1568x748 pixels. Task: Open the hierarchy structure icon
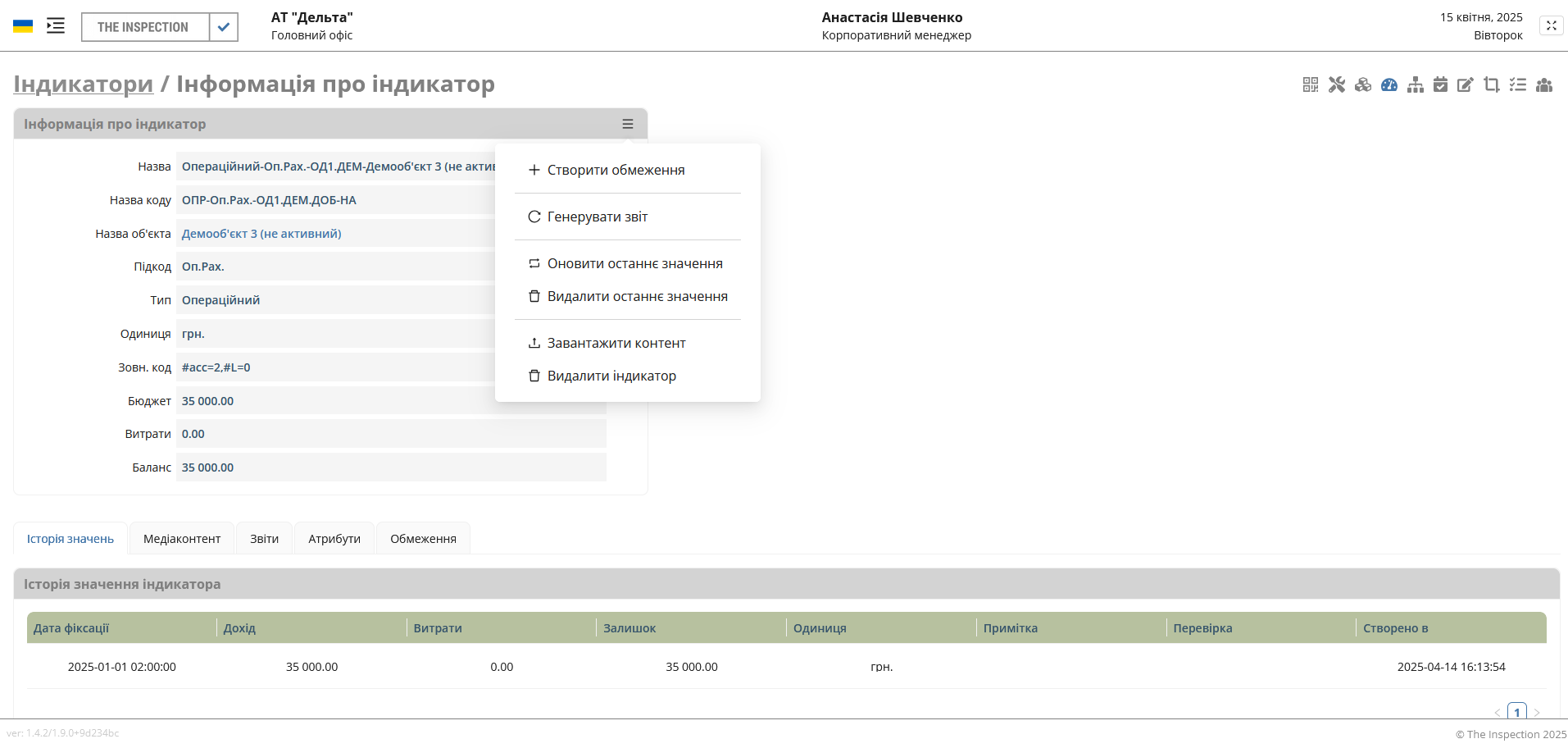click(1416, 84)
